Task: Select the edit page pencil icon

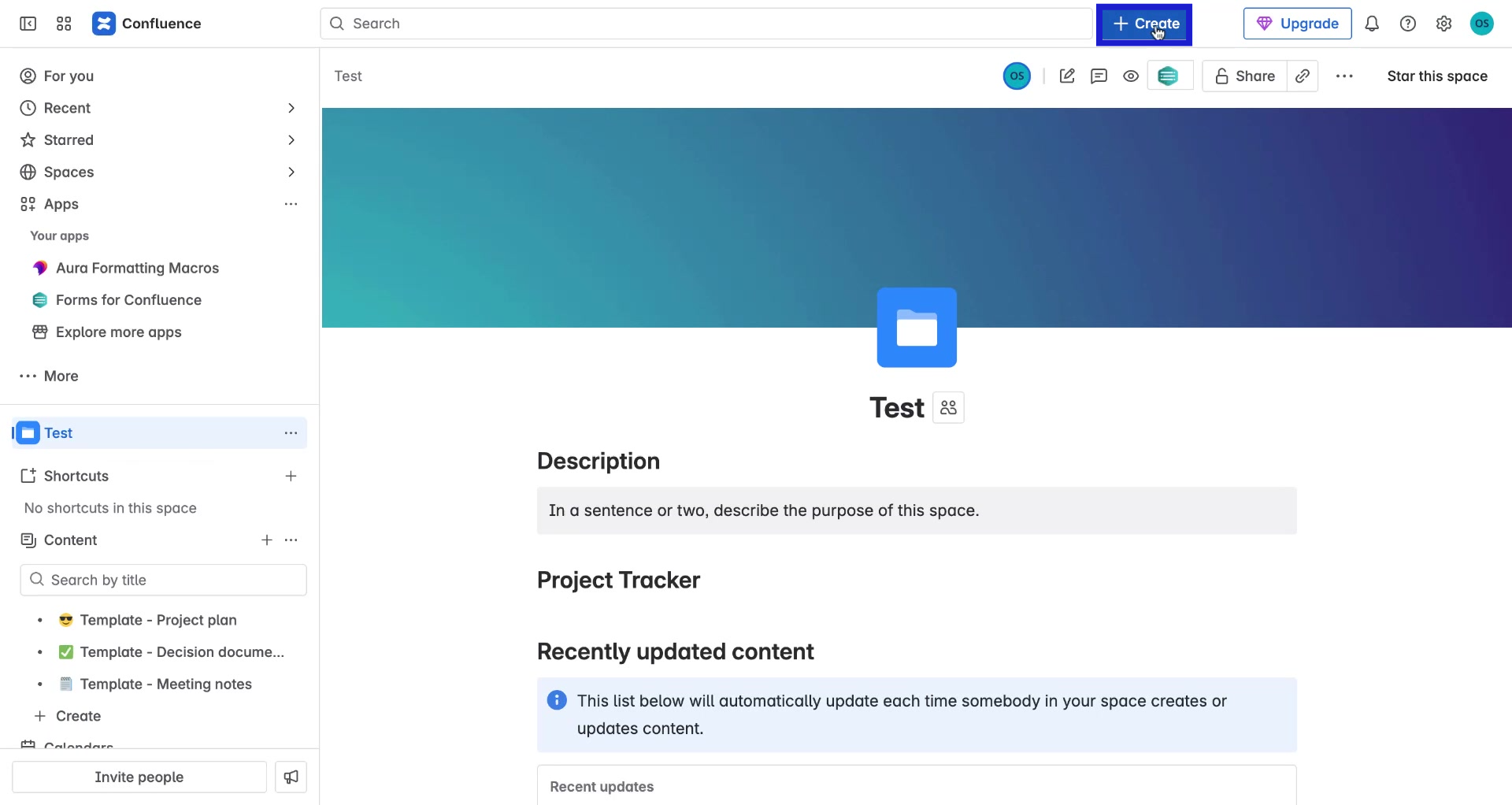Action: 1067,76
